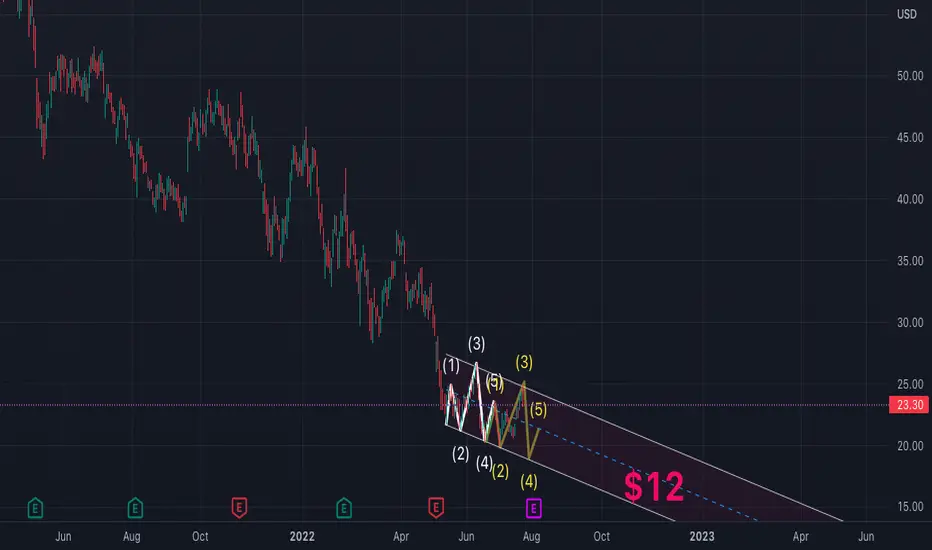Screen dimensions: 932x550
Task: Click the 50.00 price axis label
Action: (909, 76)
